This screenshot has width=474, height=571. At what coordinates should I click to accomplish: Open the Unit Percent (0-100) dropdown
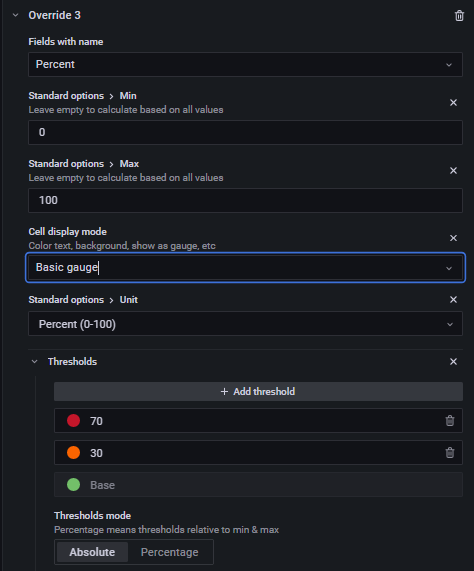[x=245, y=324]
